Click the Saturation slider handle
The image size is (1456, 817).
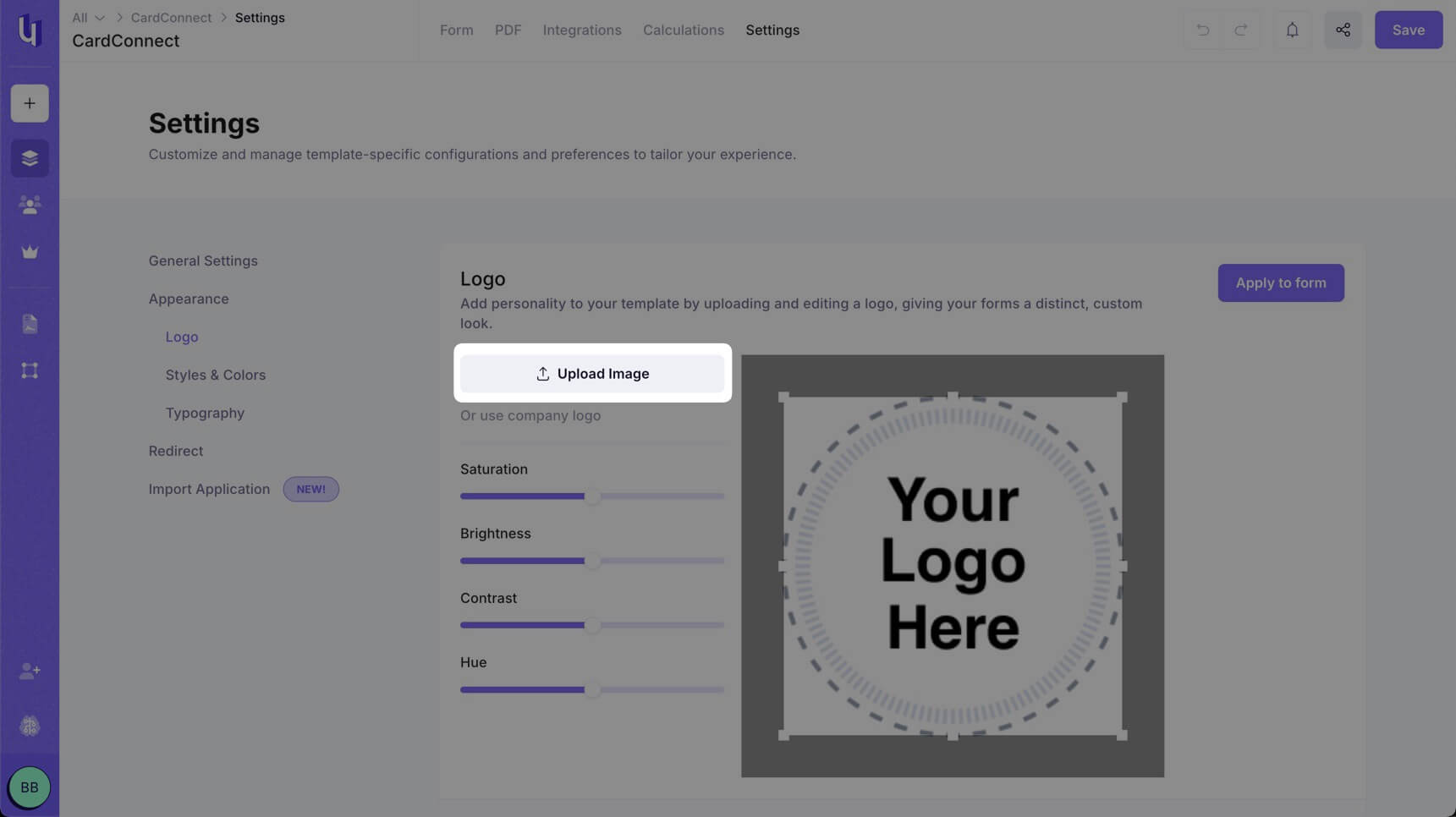pyautogui.click(x=593, y=496)
